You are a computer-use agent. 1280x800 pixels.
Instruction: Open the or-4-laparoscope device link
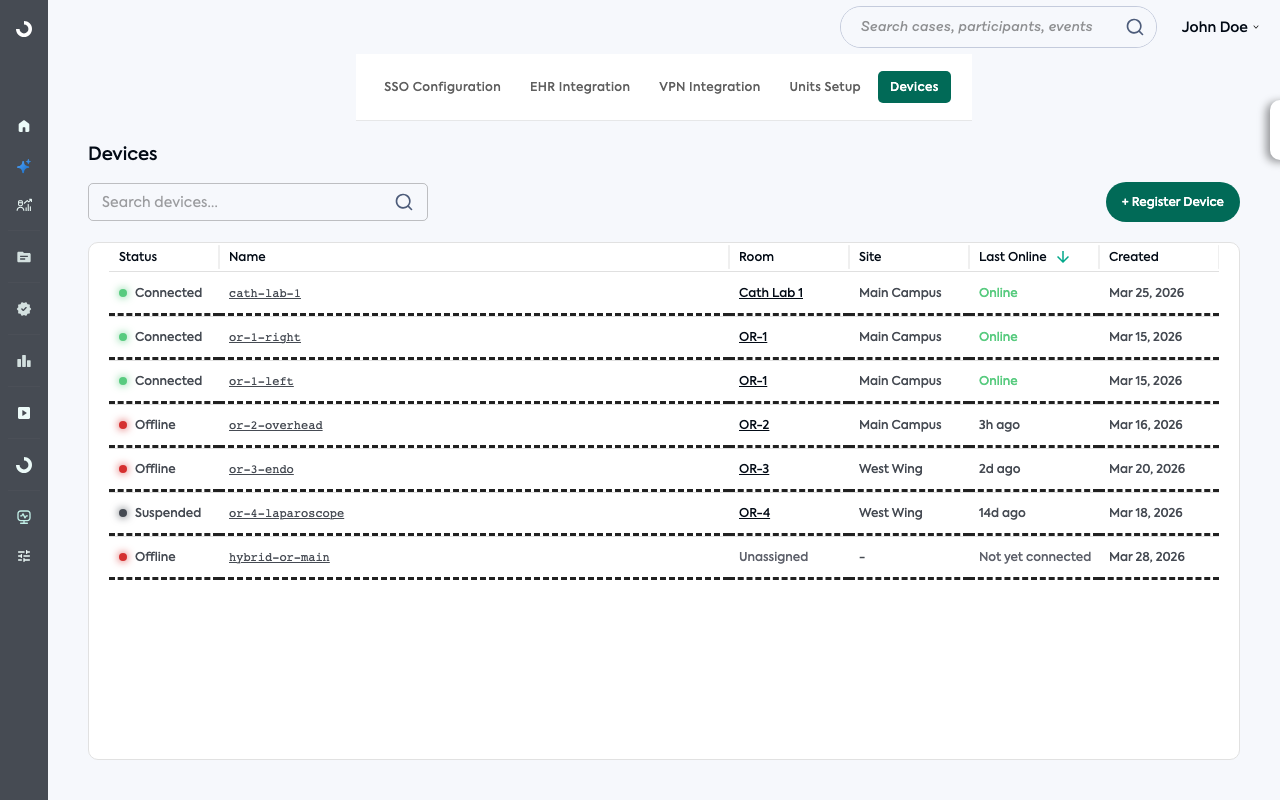pyautogui.click(x=286, y=513)
